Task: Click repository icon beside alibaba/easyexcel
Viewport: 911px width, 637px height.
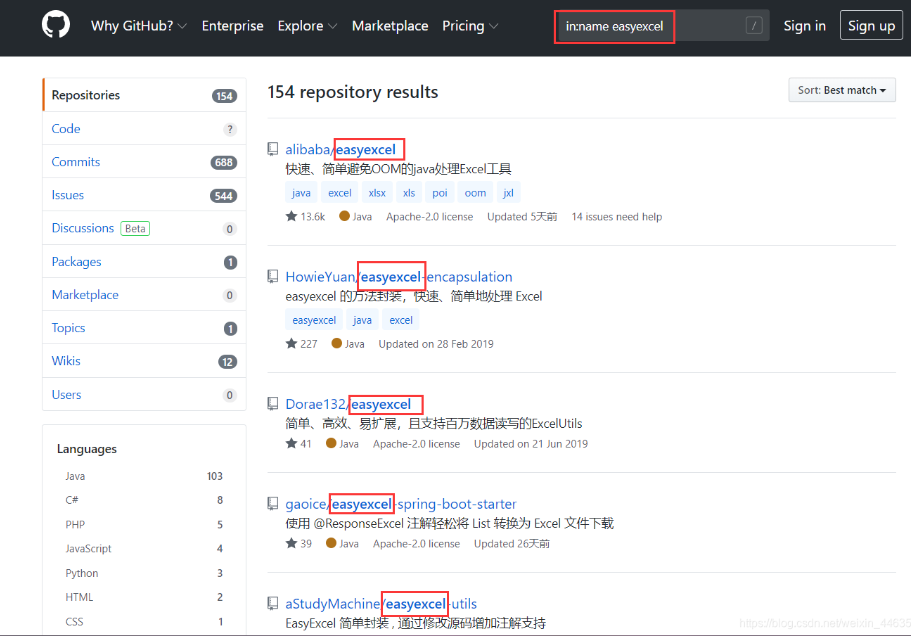Action: coord(272,149)
